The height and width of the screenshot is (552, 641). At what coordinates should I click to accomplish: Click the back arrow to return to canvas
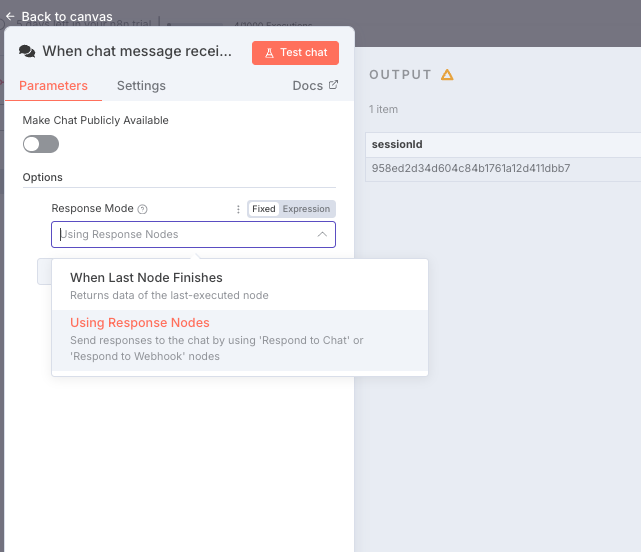point(10,16)
